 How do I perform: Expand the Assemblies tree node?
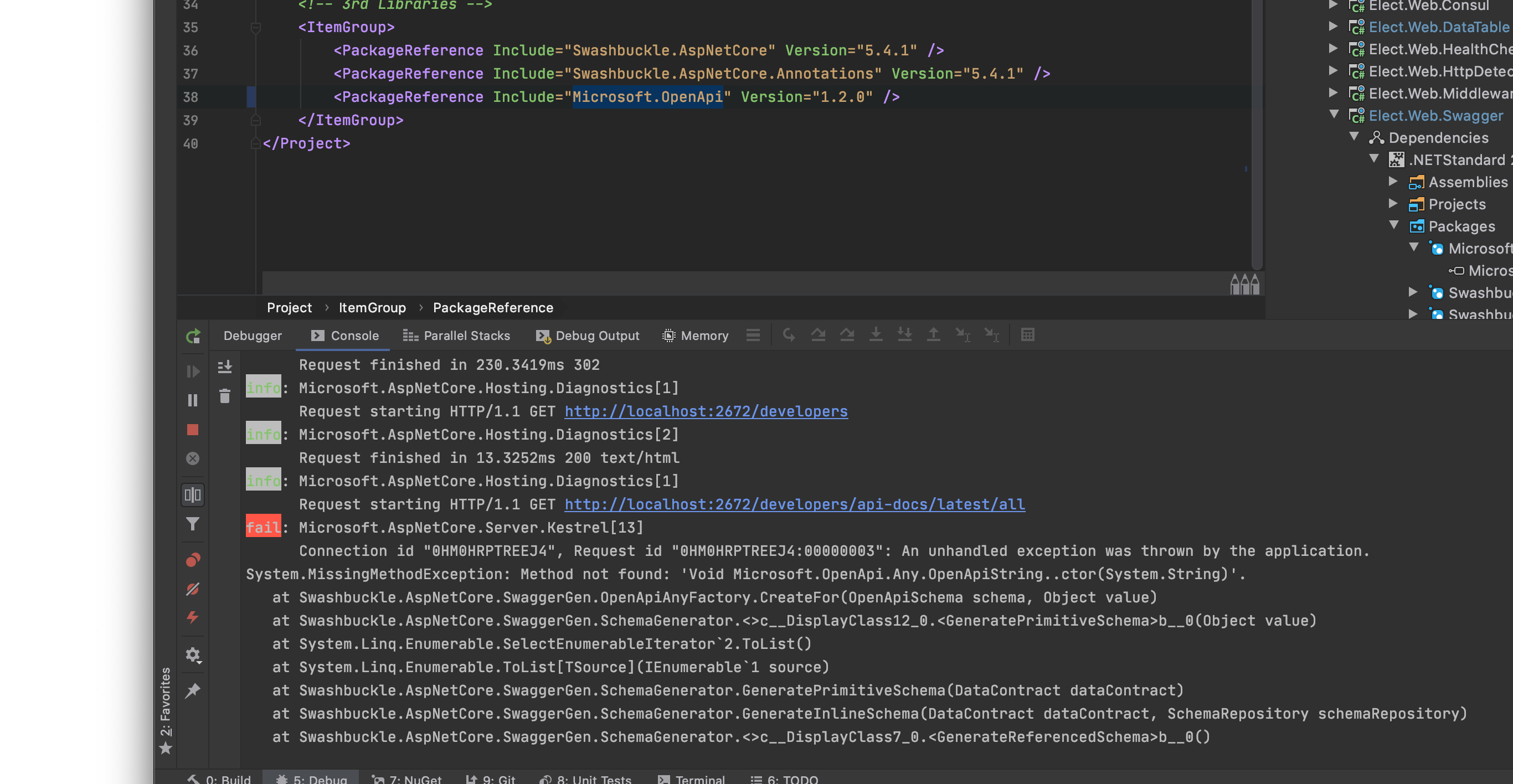tap(1393, 182)
